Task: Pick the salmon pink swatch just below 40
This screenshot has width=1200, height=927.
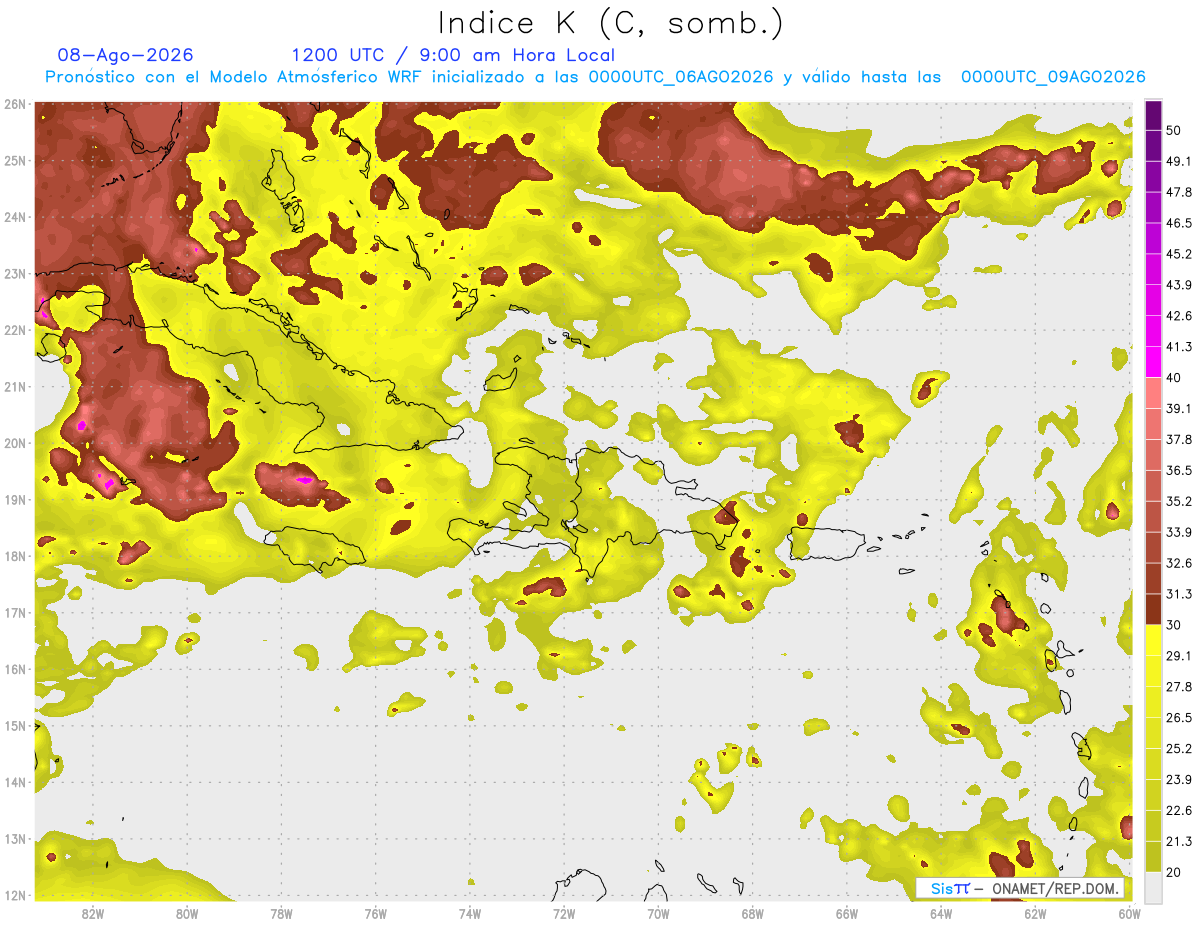Action: pos(1153,392)
